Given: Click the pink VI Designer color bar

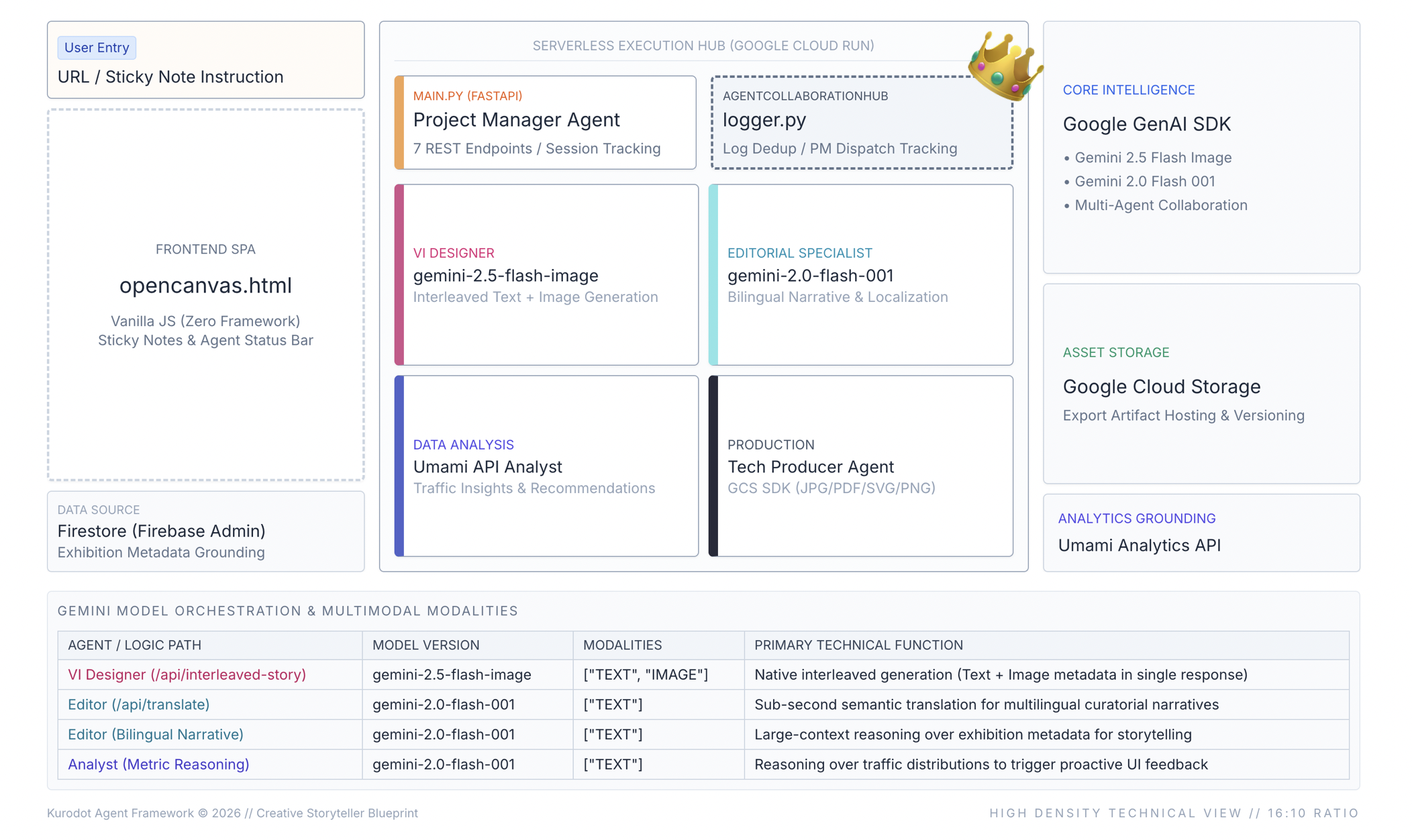Looking at the screenshot, I should click(x=399, y=275).
